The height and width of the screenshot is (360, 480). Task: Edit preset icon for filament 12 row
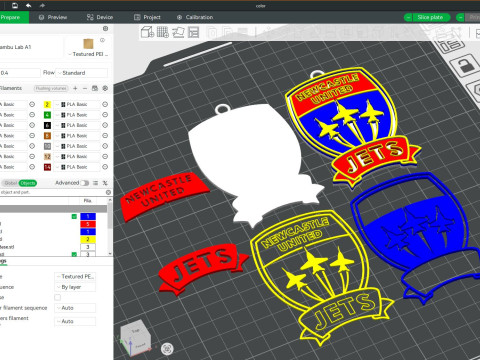(105, 156)
